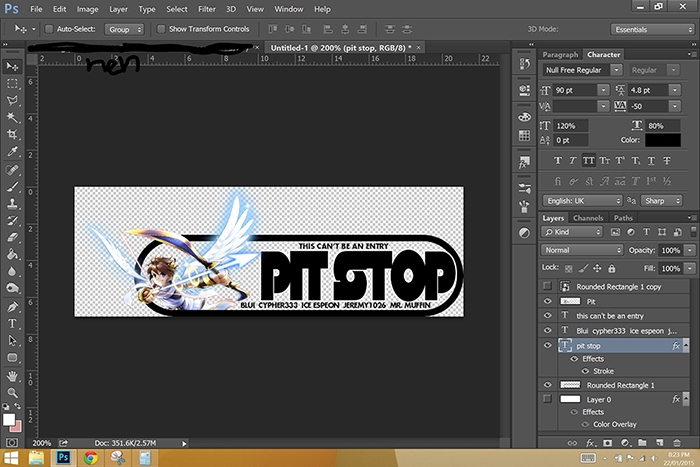Select the Pen tool
The width and height of the screenshot is (700, 467).
click(x=12, y=307)
